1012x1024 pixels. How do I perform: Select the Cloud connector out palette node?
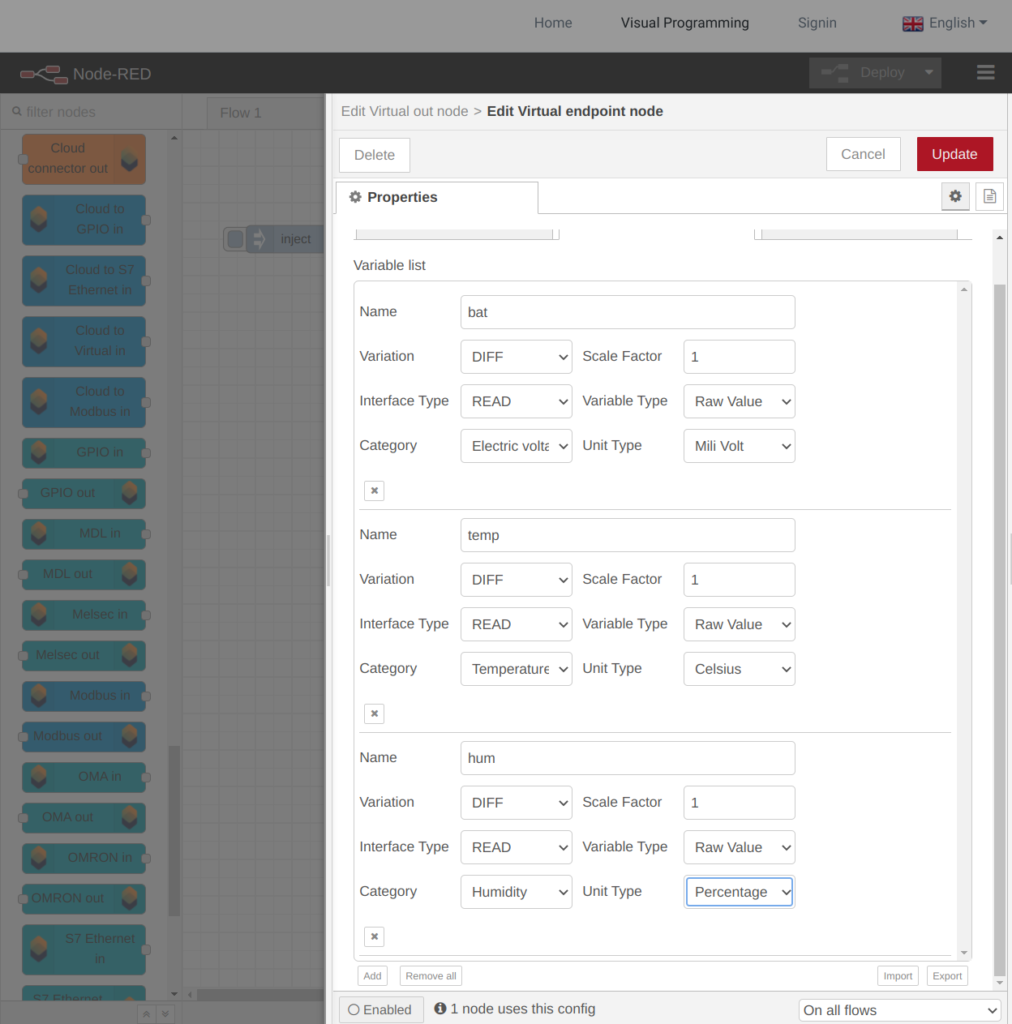pyautogui.click(x=84, y=159)
